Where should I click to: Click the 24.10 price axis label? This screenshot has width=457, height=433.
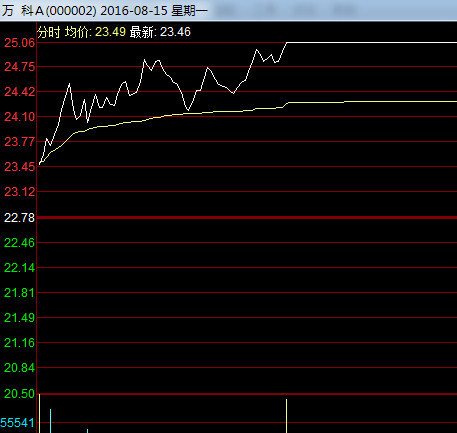(x=19, y=117)
